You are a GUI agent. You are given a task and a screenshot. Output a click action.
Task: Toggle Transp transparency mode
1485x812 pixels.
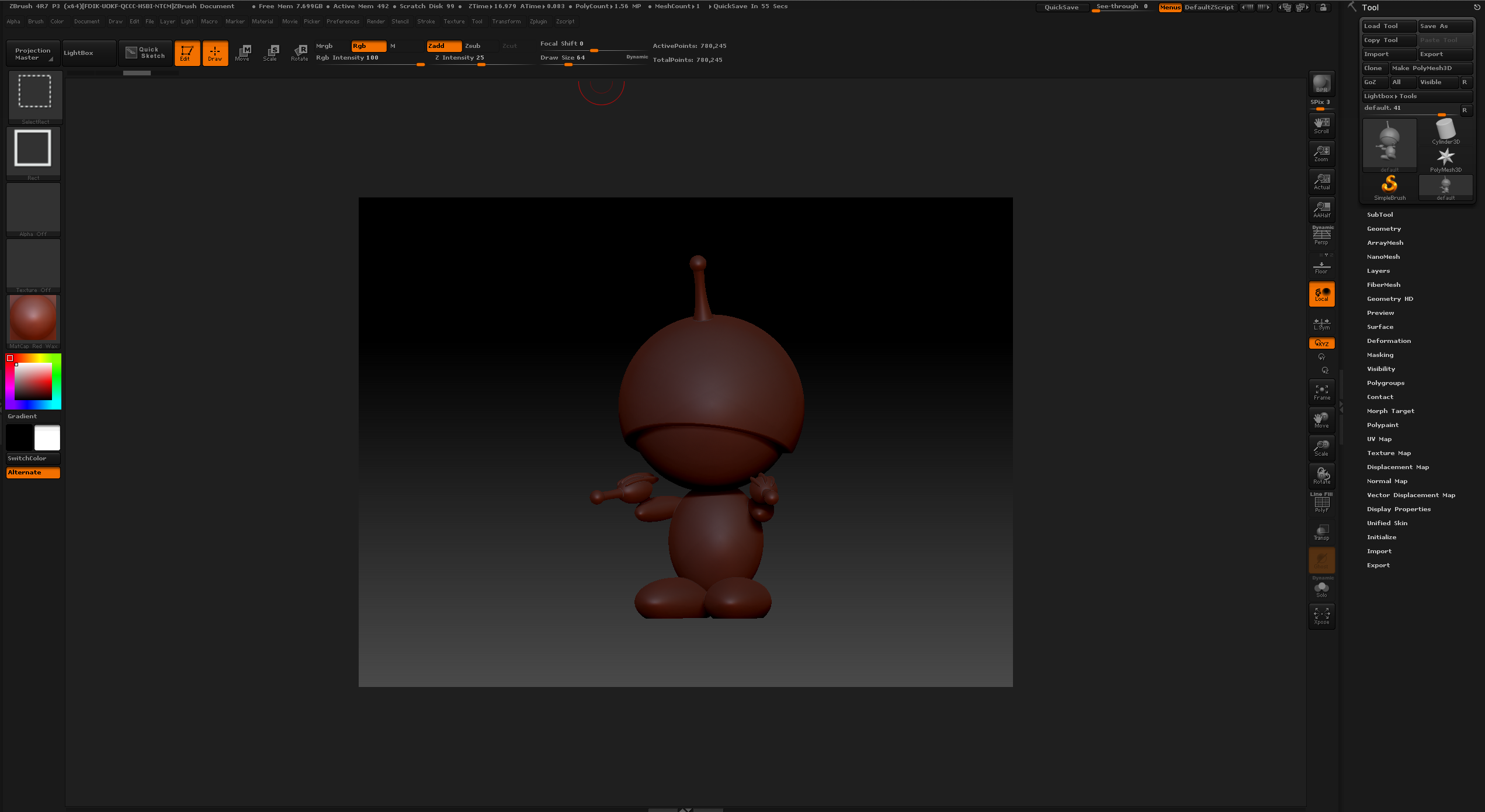coord(1321,532)
